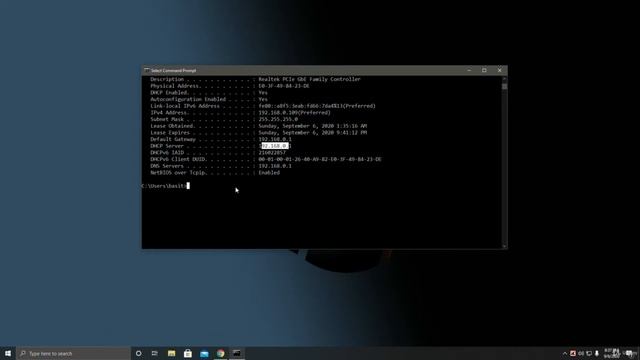Click the Realtek PCIe GbE Family Controller text
640x360 pixels.
309,79
